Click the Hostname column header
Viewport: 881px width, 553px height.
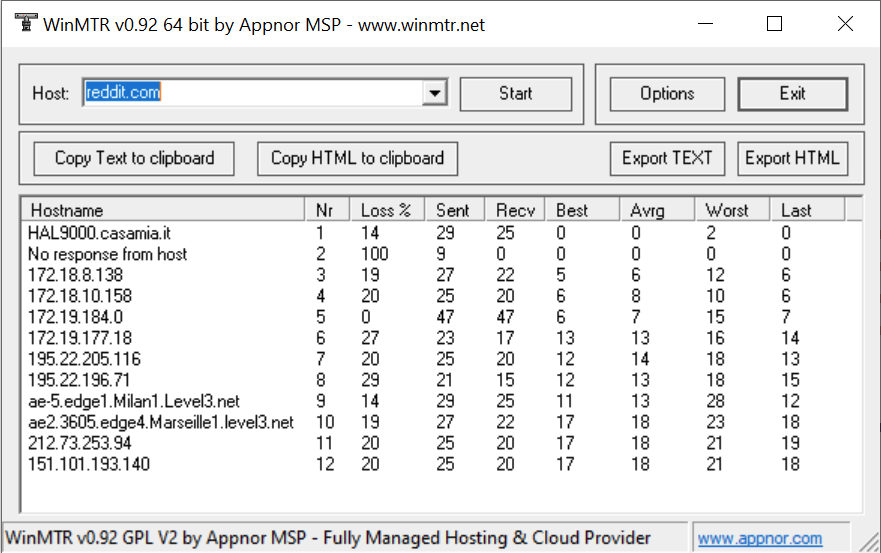[163, 210]
